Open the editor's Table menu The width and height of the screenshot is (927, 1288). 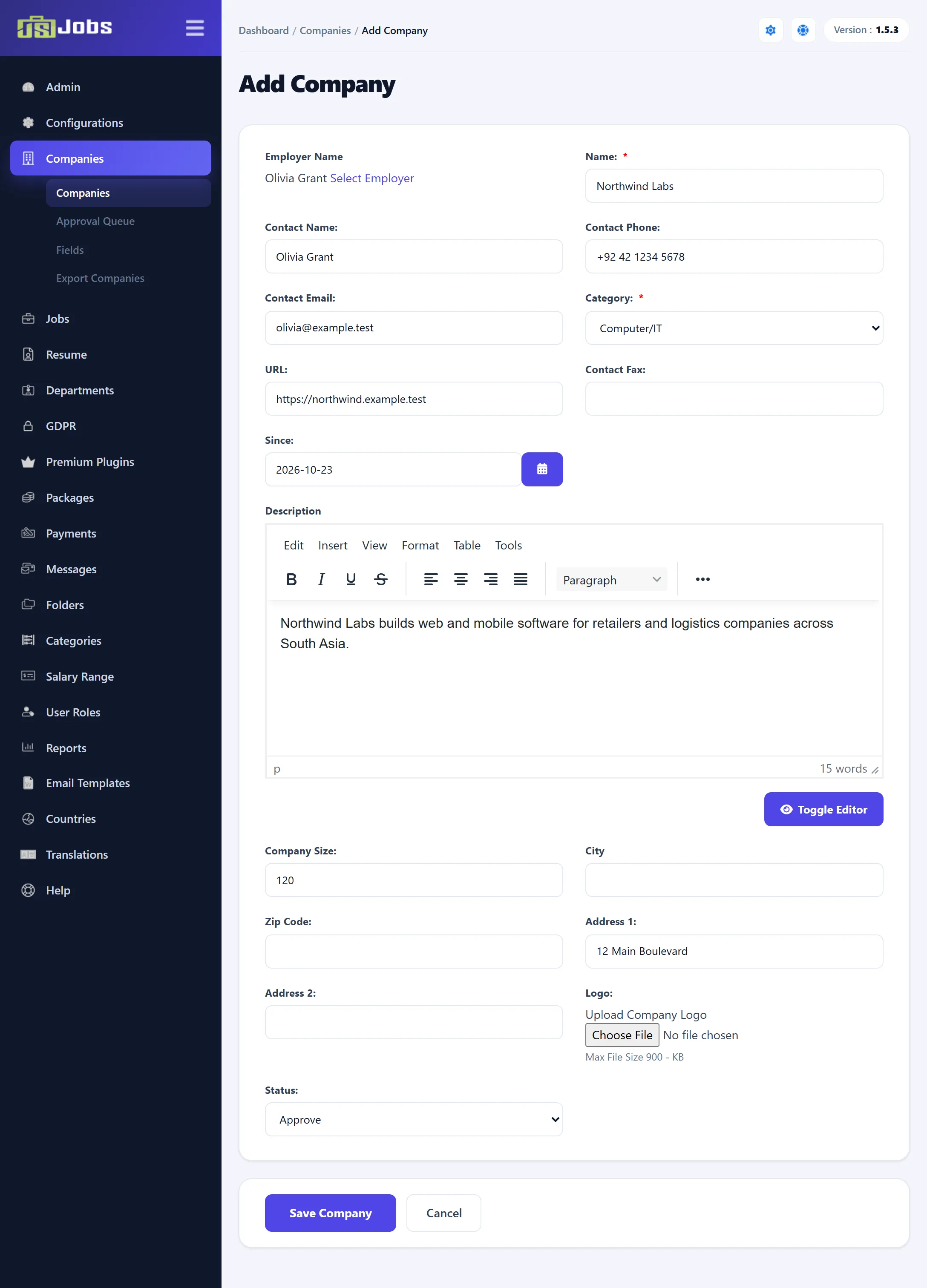[467, 545]
